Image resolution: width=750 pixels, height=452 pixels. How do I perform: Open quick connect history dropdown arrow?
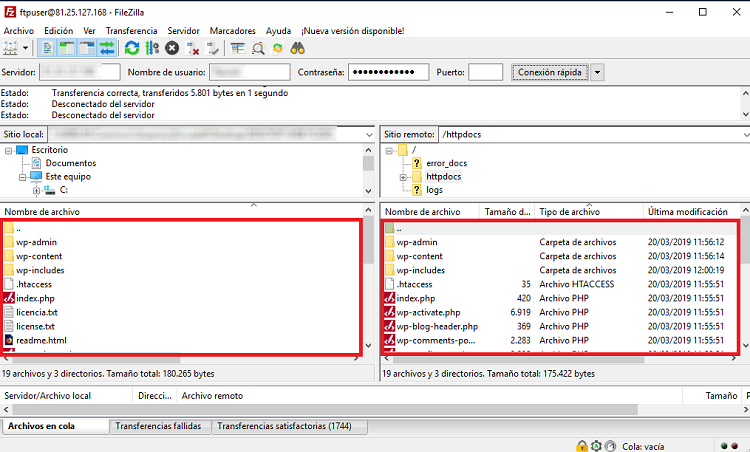pos(597,72)
